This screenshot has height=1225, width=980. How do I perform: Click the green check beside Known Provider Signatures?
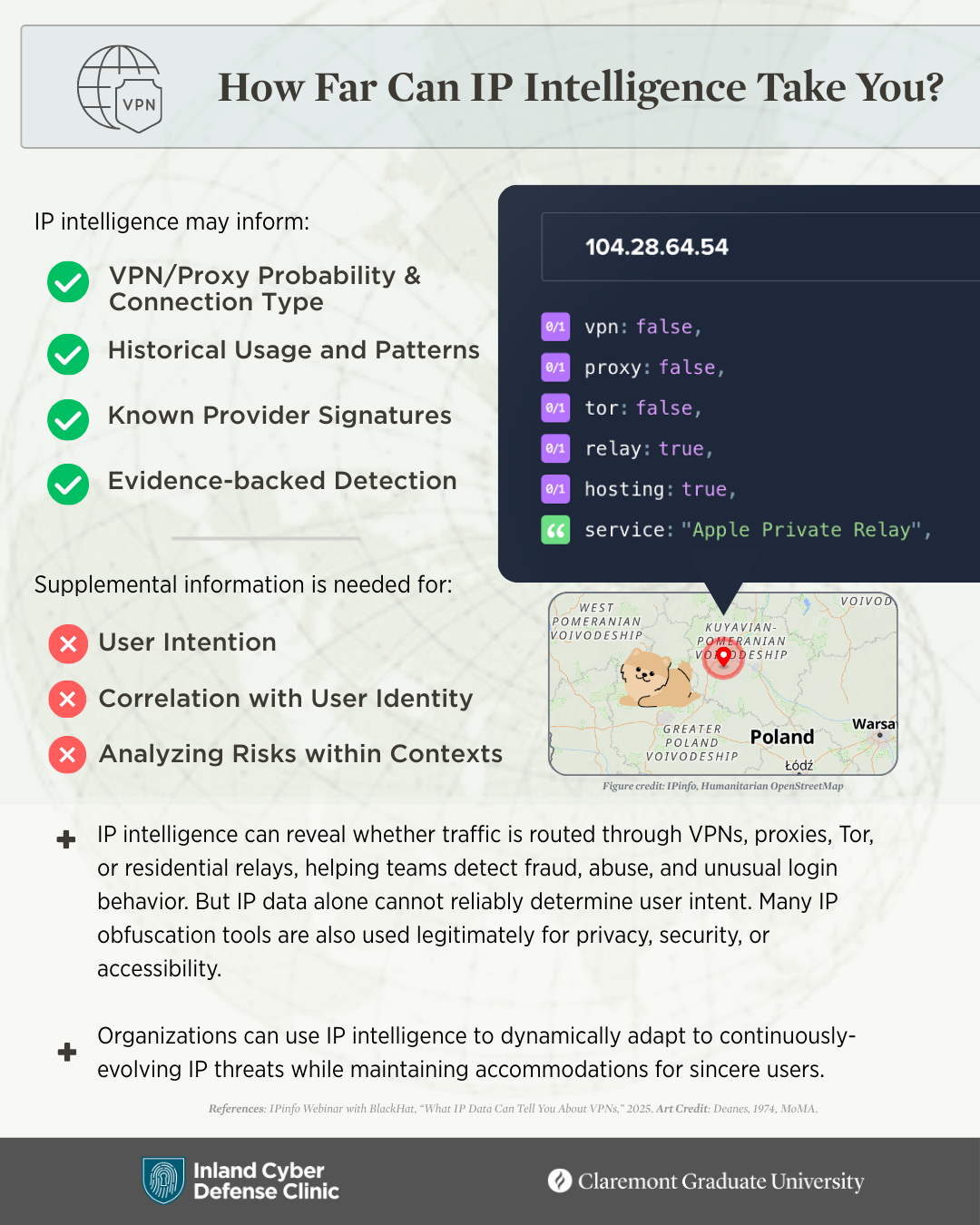tap(68, 419)
